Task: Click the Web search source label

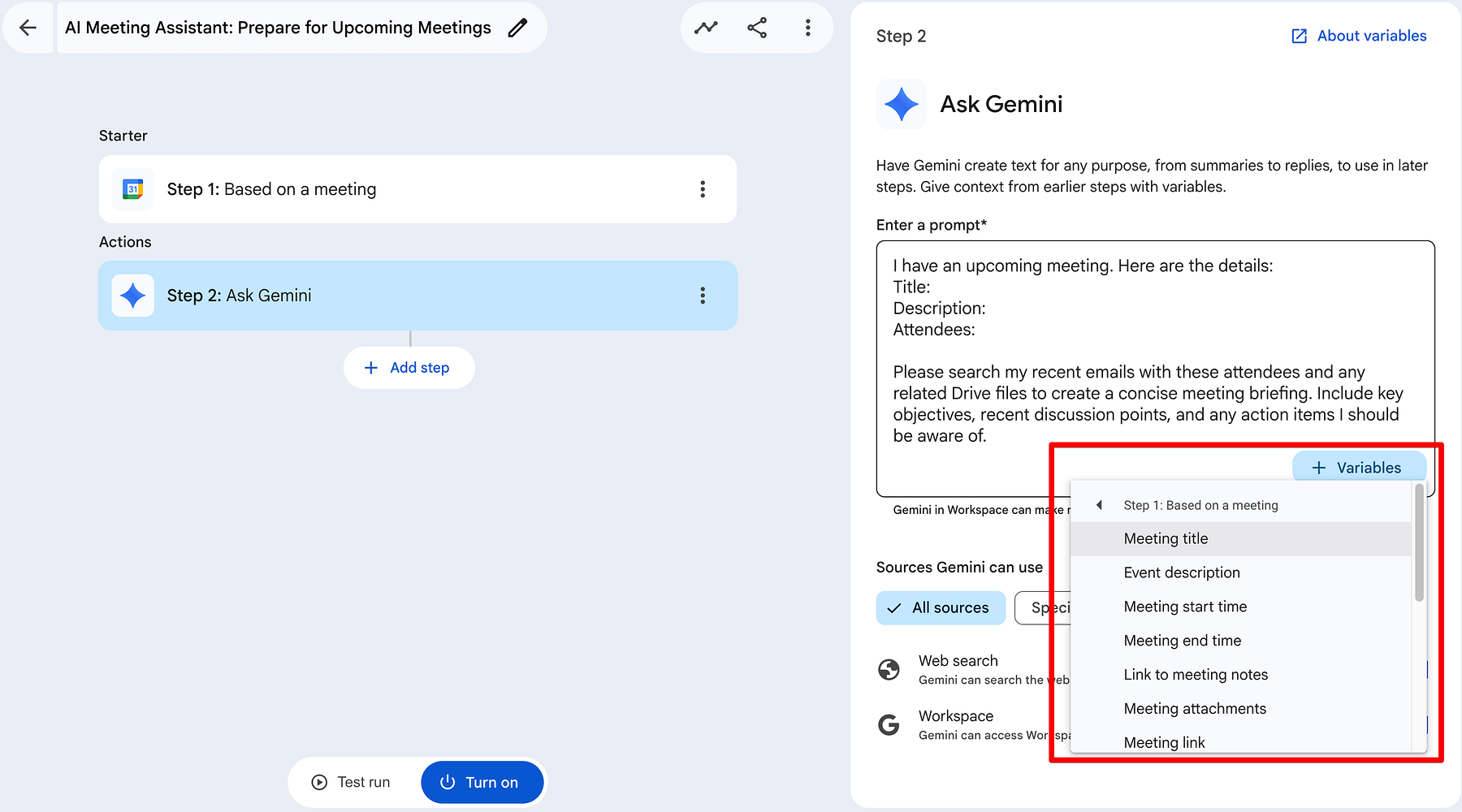Action: point(958,661)
